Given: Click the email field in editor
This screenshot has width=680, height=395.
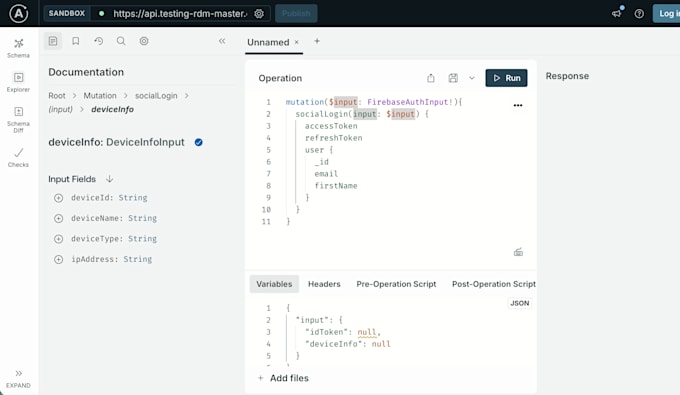Looking at the screenshot, I should [x=326, y=174].
